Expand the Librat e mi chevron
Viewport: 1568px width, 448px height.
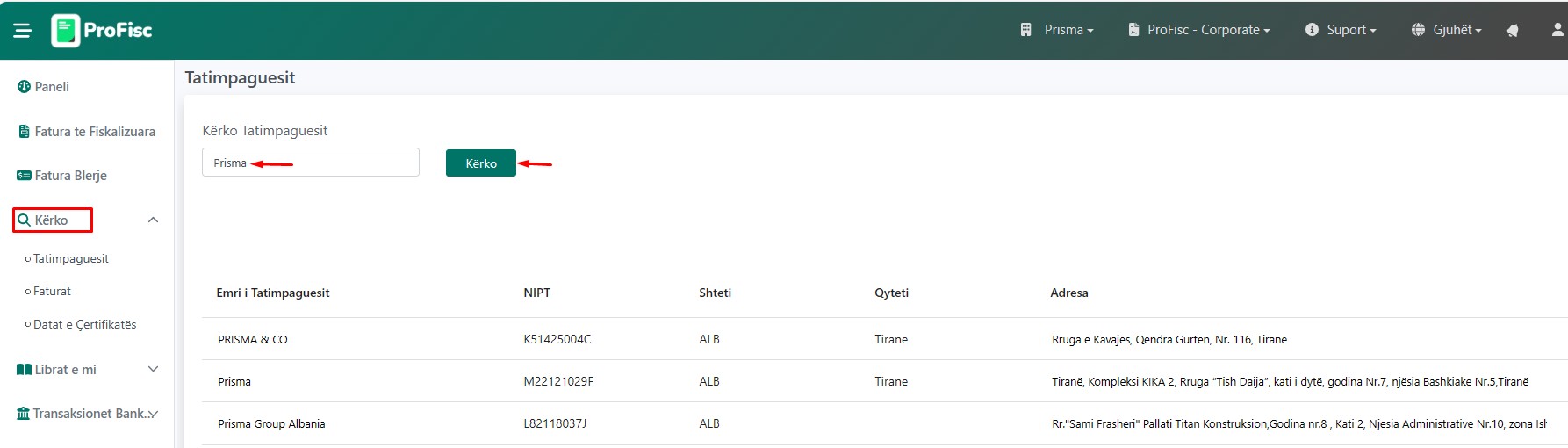153,370
